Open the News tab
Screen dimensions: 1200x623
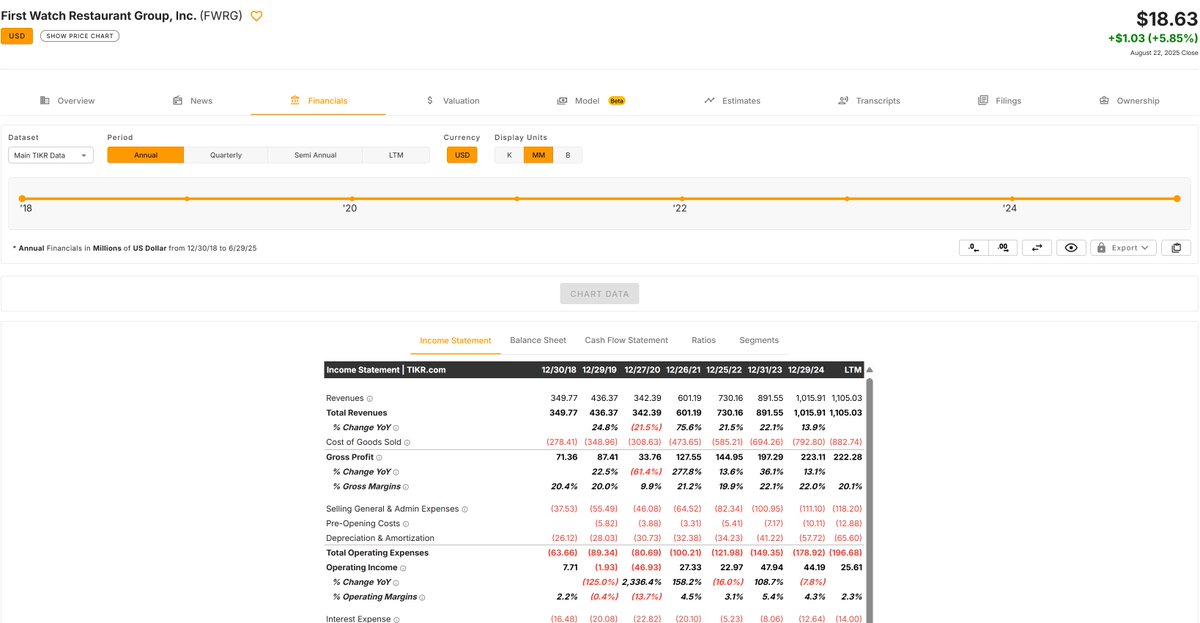192,101
